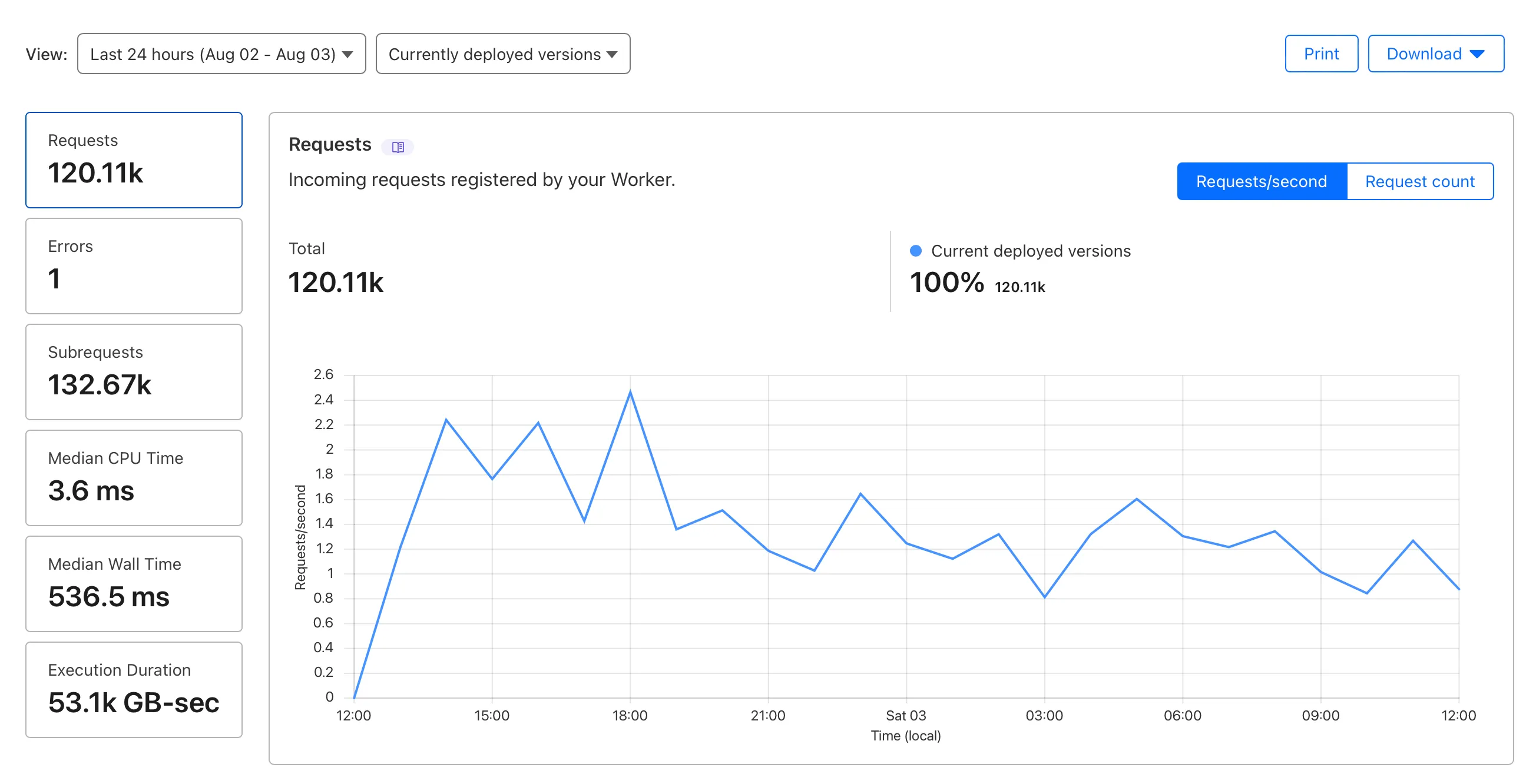Open the Requests documentation icon

[x=397, y=146]
